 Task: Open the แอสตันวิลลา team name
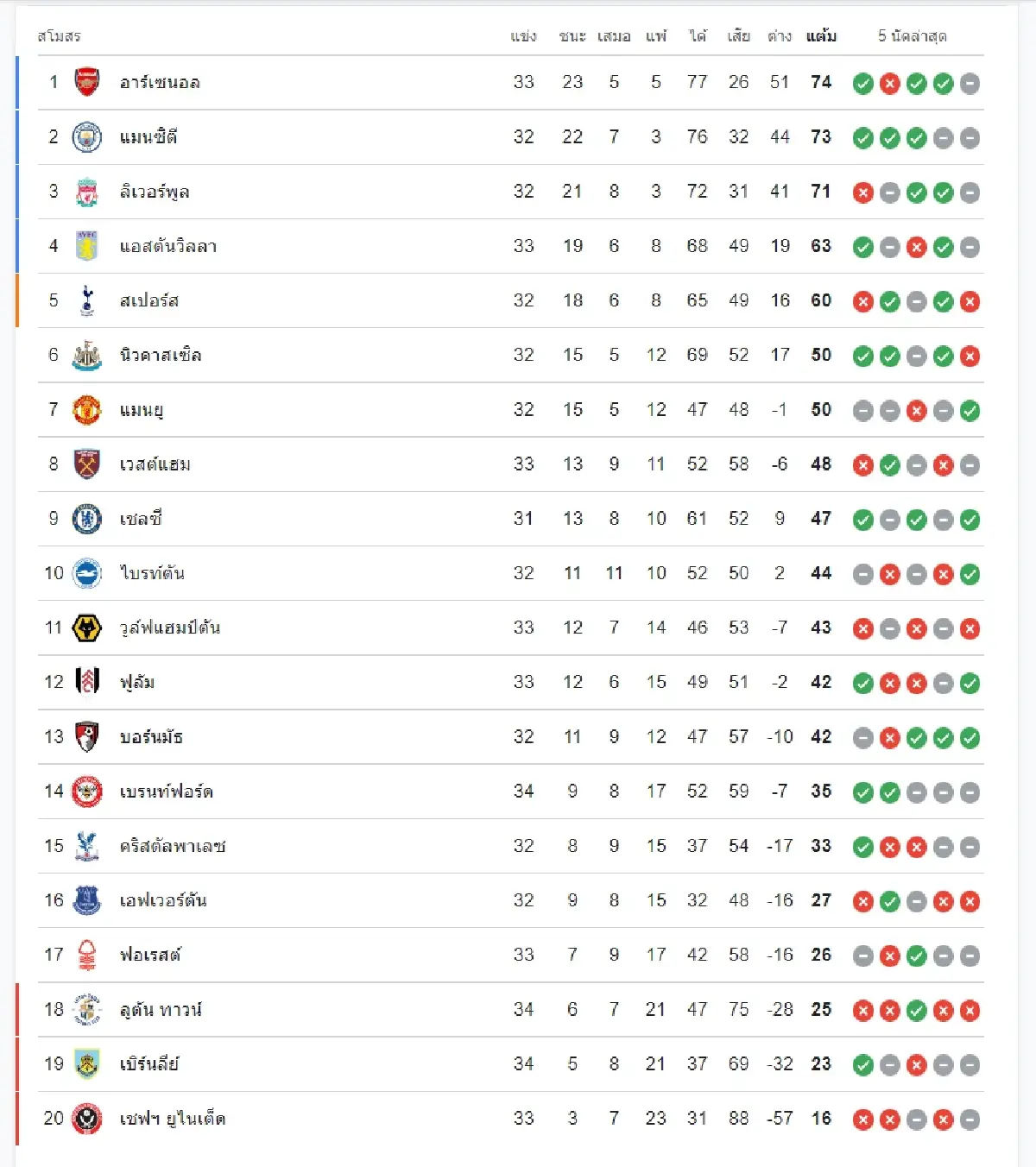tap(168, 246)
